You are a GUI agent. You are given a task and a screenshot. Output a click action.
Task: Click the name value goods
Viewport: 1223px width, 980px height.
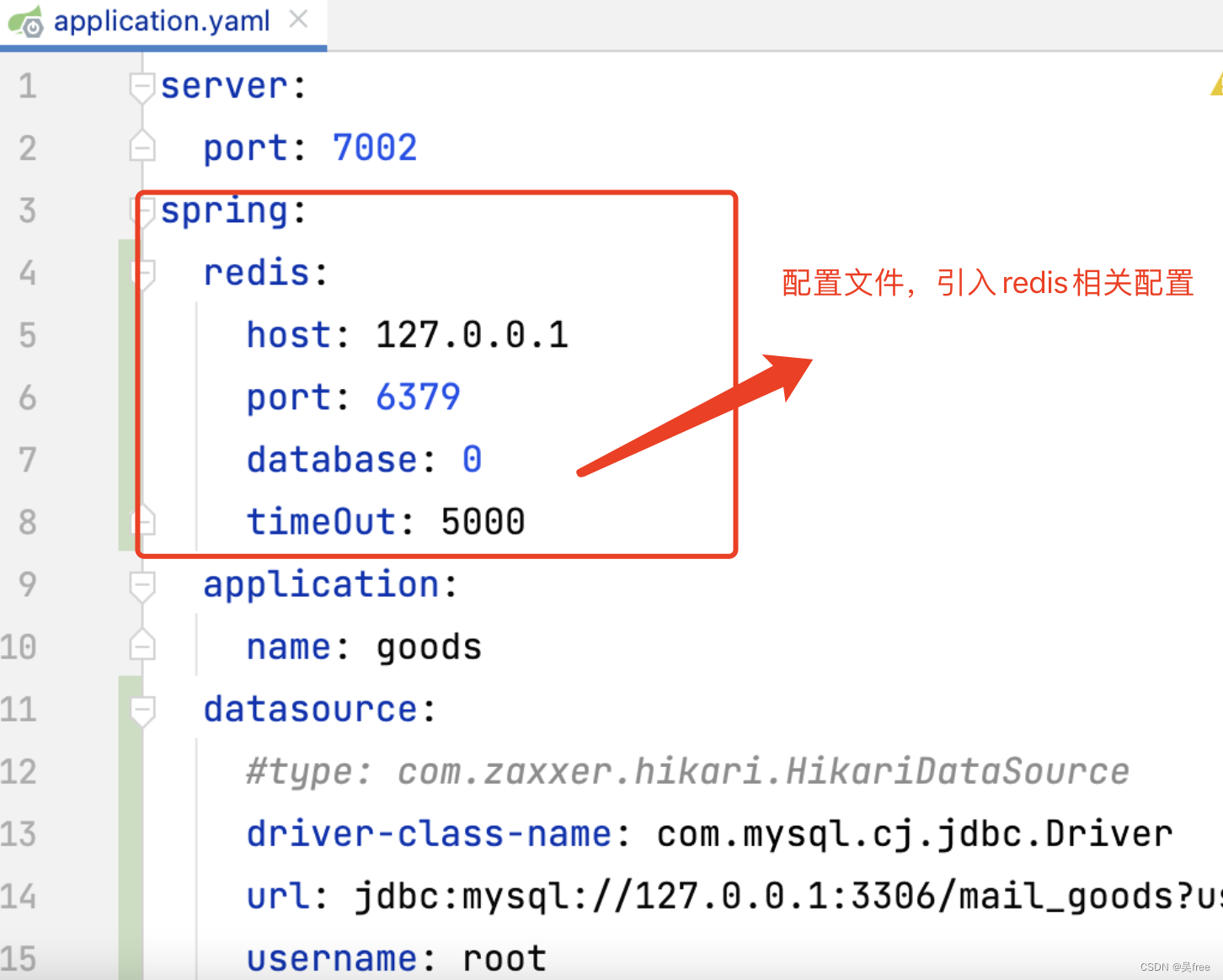click(429, 648)
